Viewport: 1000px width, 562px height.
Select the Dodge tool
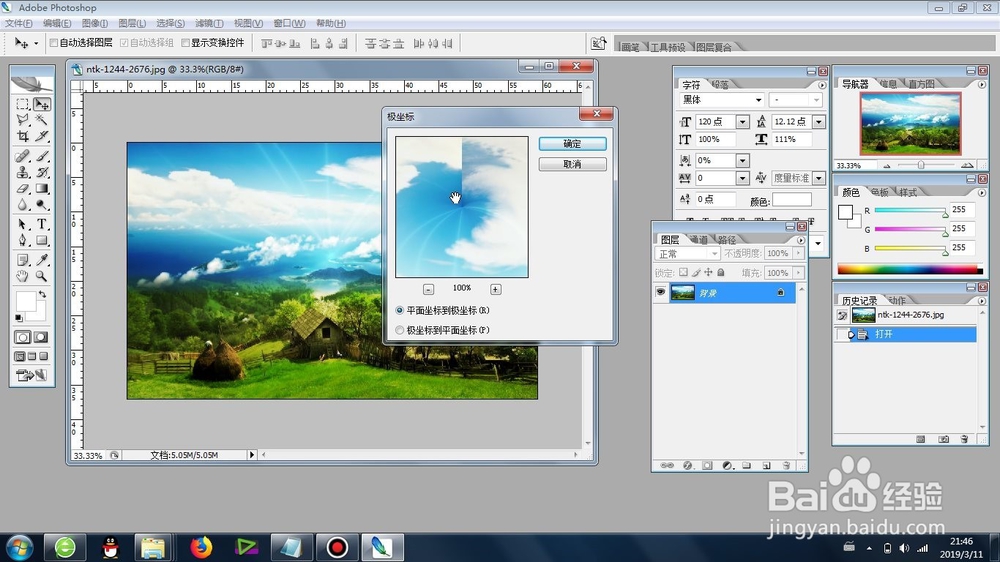[42, 205]
